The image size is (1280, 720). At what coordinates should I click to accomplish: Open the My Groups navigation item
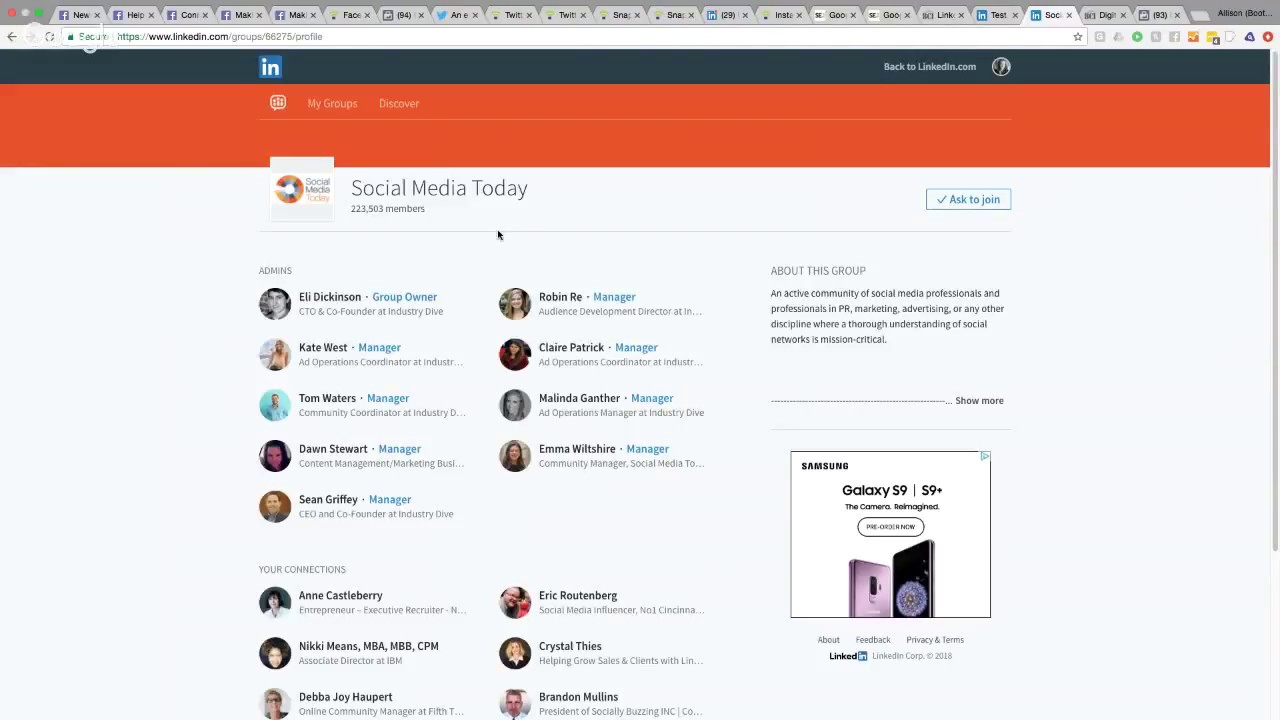(x=332, y=104)
